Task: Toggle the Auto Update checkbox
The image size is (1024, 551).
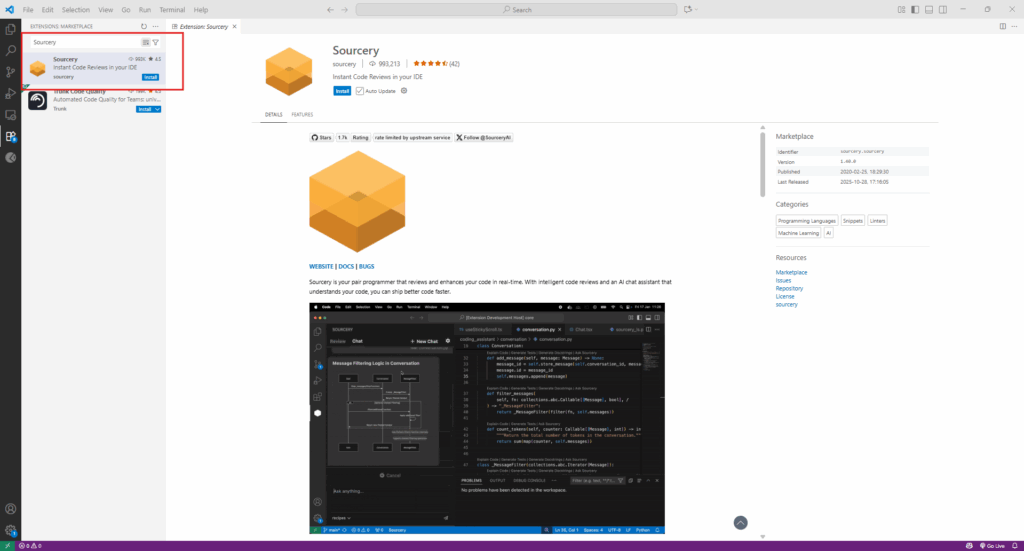Action: 360,90
